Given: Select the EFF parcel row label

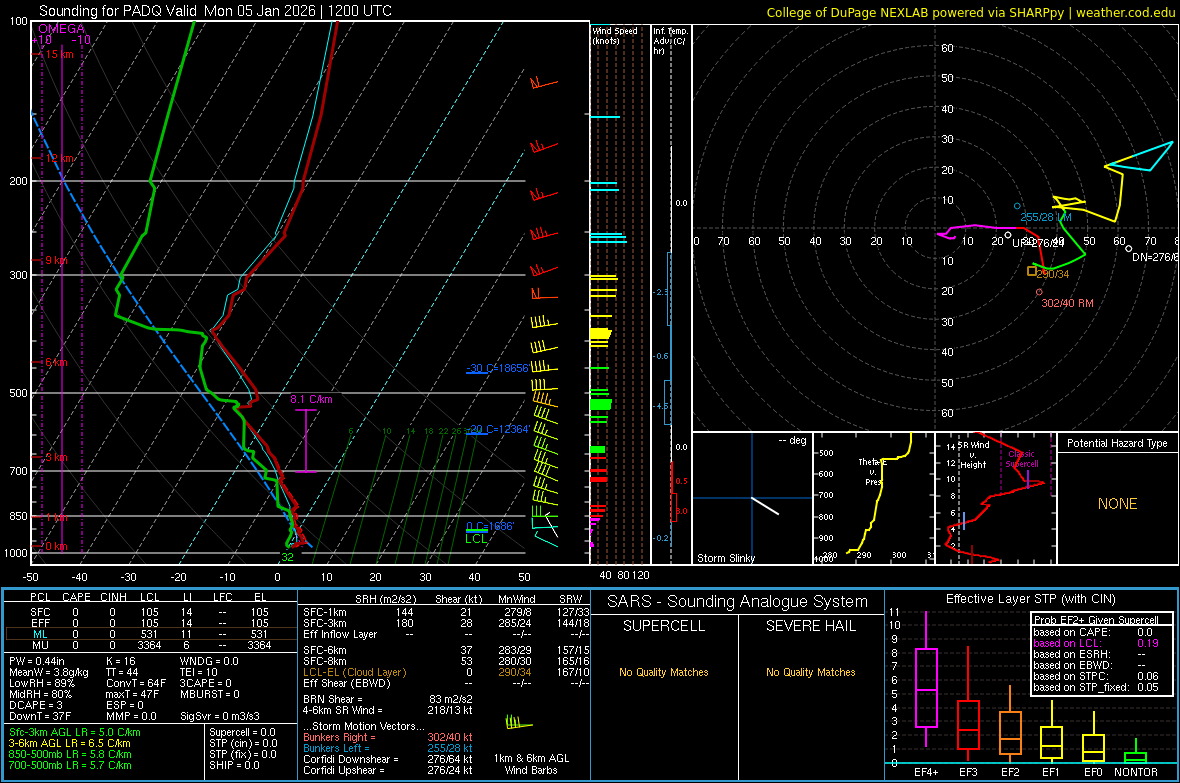Looking at the screenshot, I should [x=40, y=623].
